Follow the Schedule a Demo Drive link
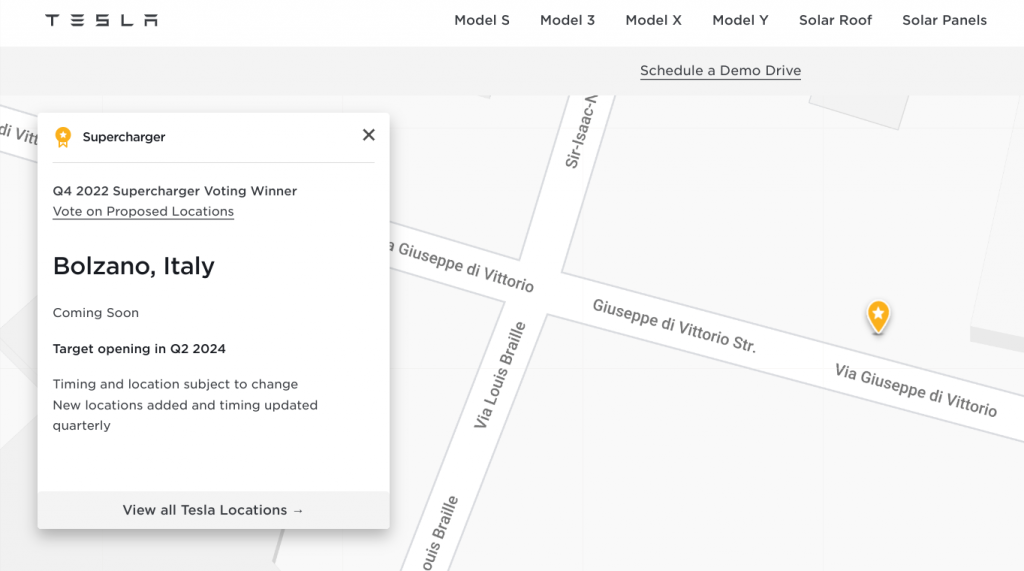 pos(720,71)
